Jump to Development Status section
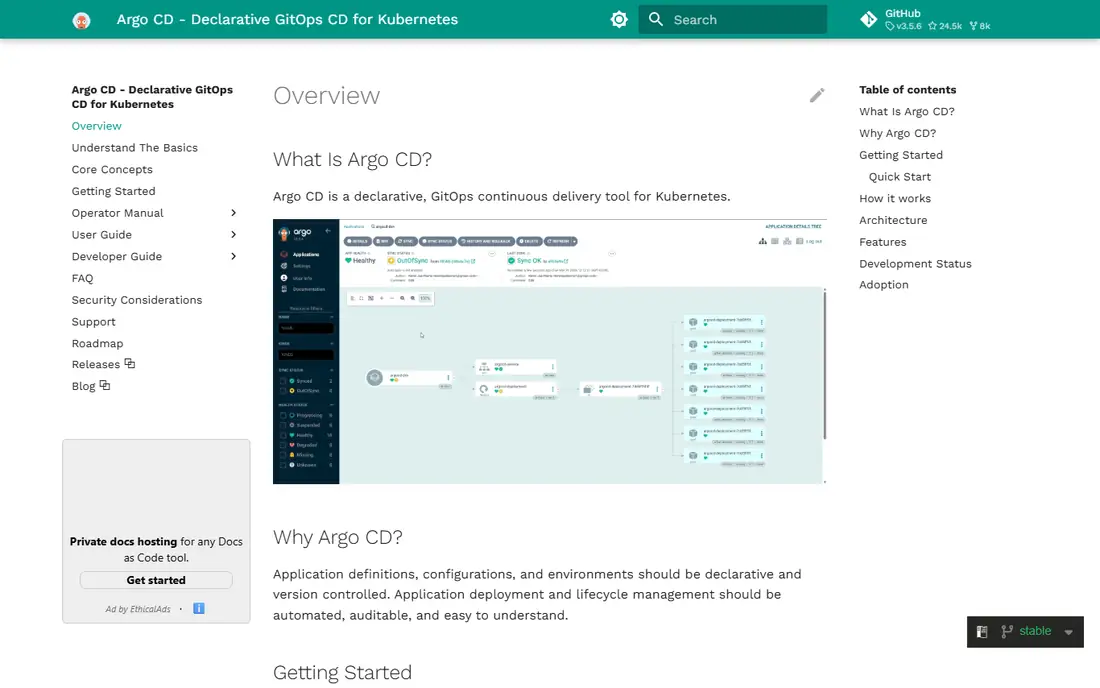Viewport: 1100px width, 688px height. coord(915,264)
